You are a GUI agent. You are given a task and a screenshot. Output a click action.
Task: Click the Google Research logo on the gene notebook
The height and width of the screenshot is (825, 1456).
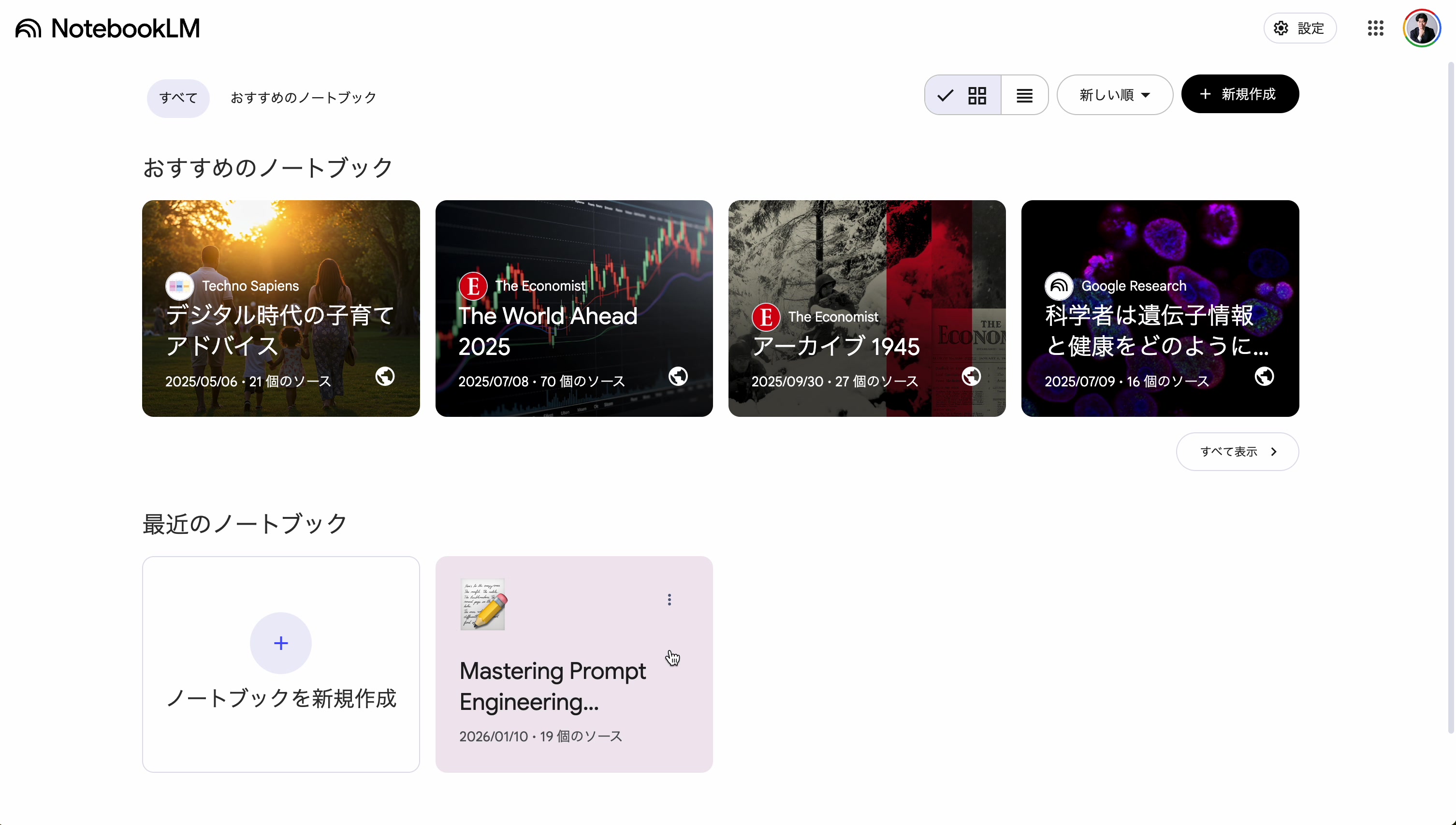tap(1059, 286)
